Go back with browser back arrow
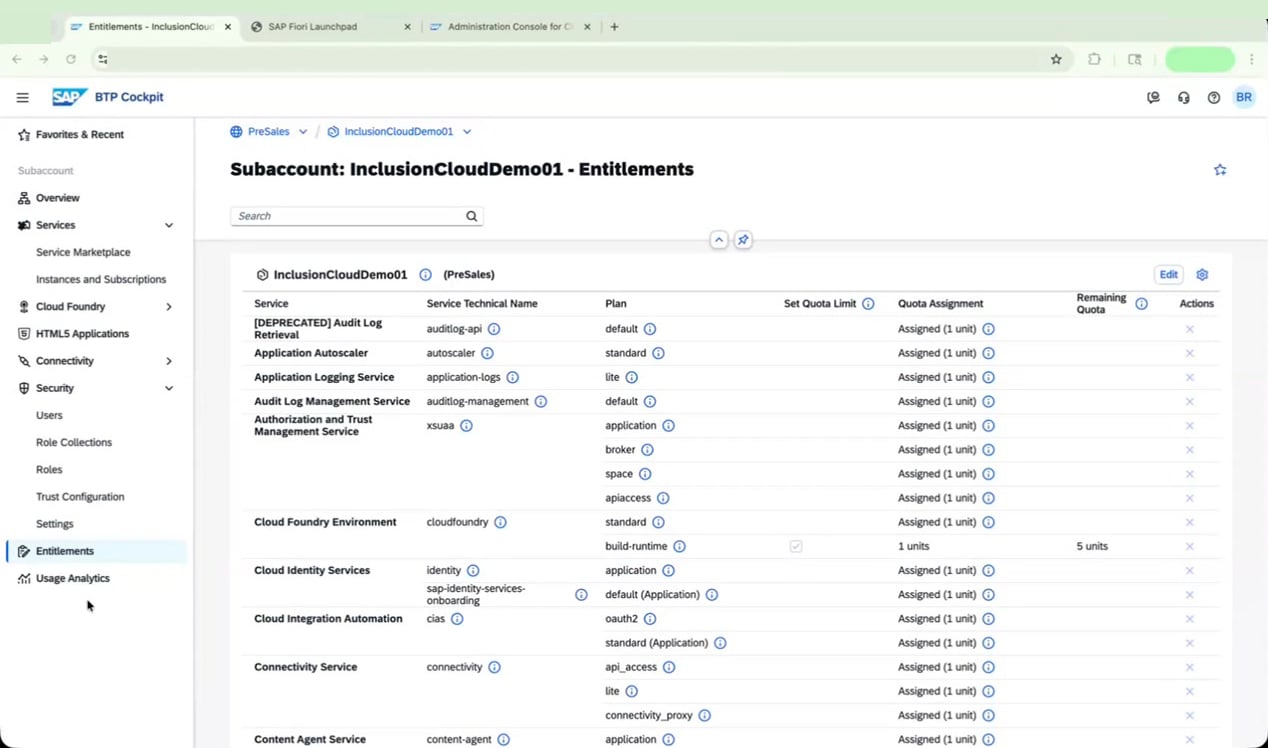Image resolution: width=1268 pixels, height=748 pixels. click(x=17, y=59)
